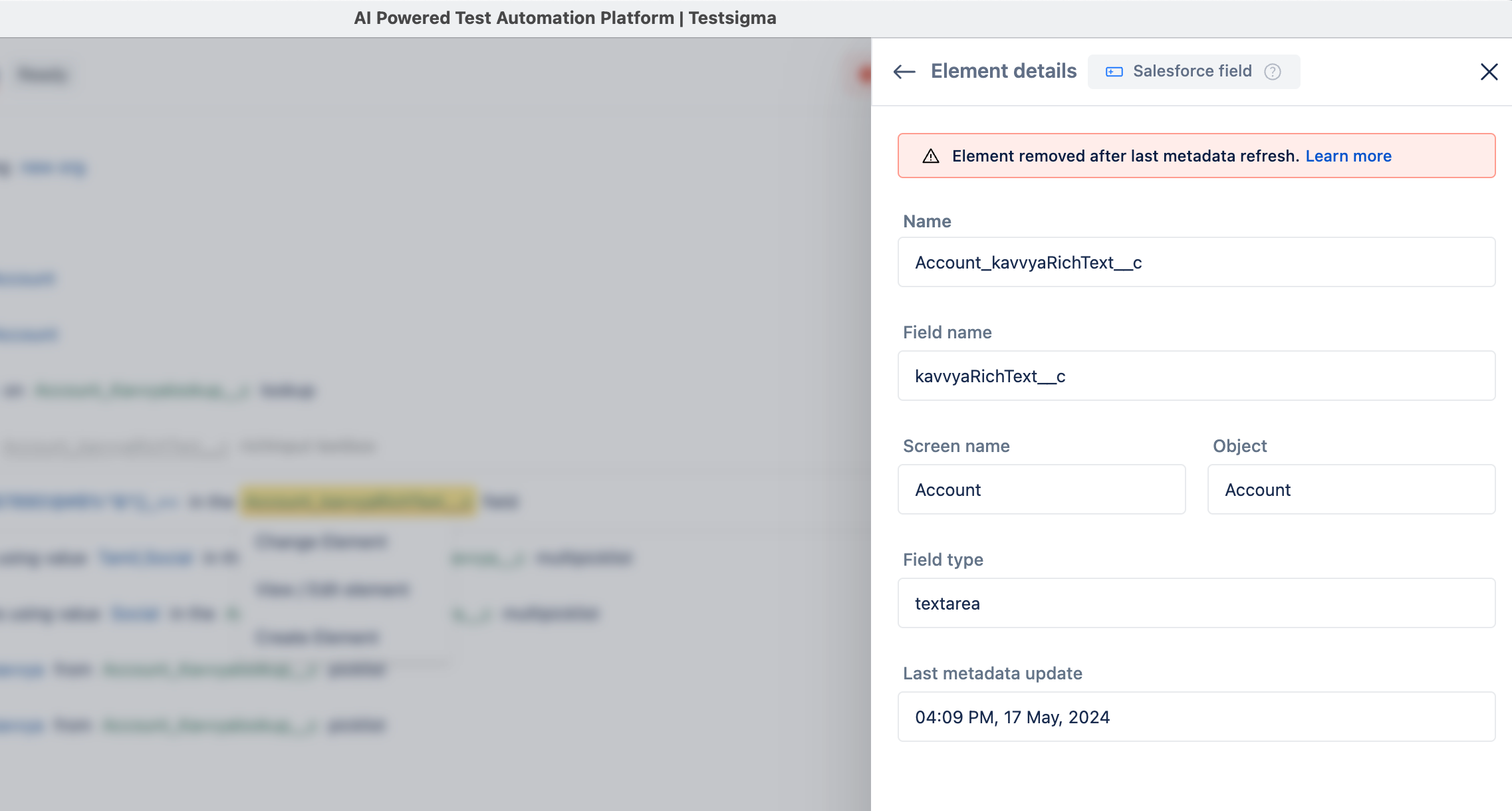Click the Name input field

1197,263
